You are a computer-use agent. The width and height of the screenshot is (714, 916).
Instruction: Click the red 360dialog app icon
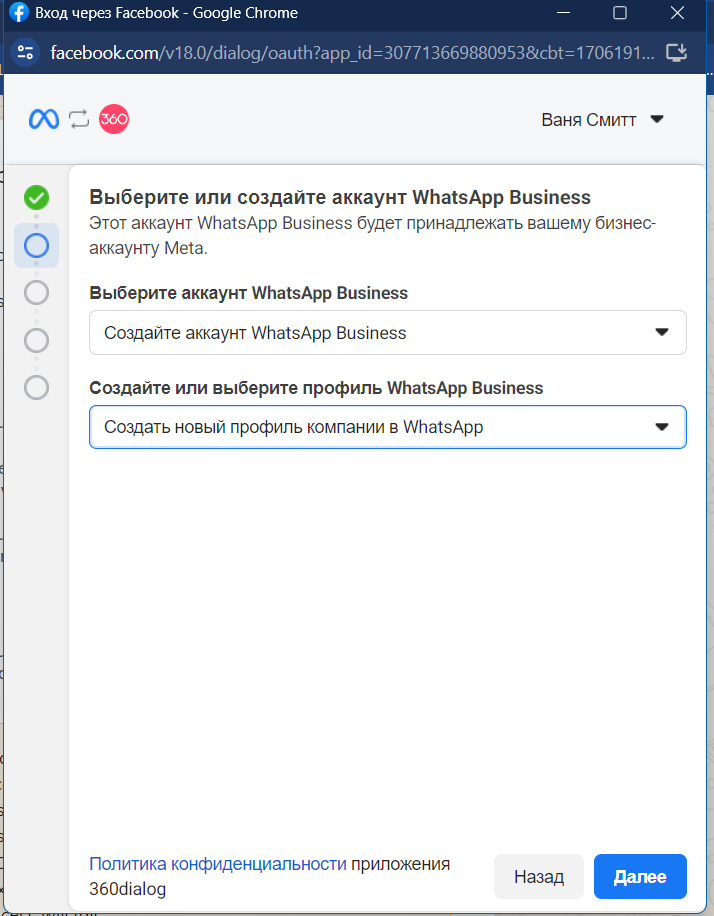(114, 119)
